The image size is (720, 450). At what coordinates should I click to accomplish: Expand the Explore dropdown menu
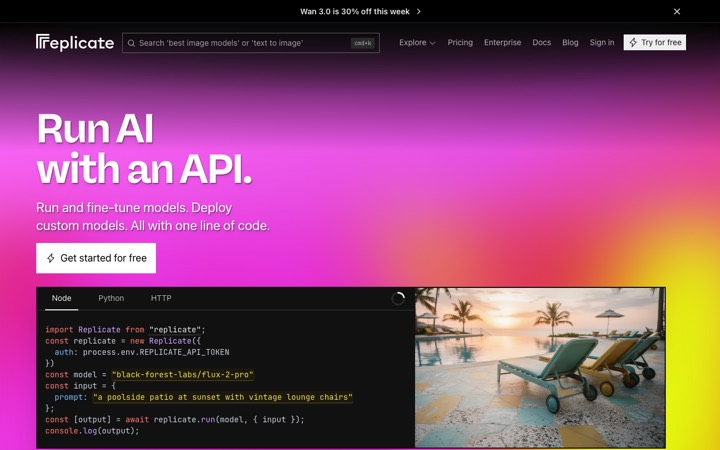tap(417, 42)
